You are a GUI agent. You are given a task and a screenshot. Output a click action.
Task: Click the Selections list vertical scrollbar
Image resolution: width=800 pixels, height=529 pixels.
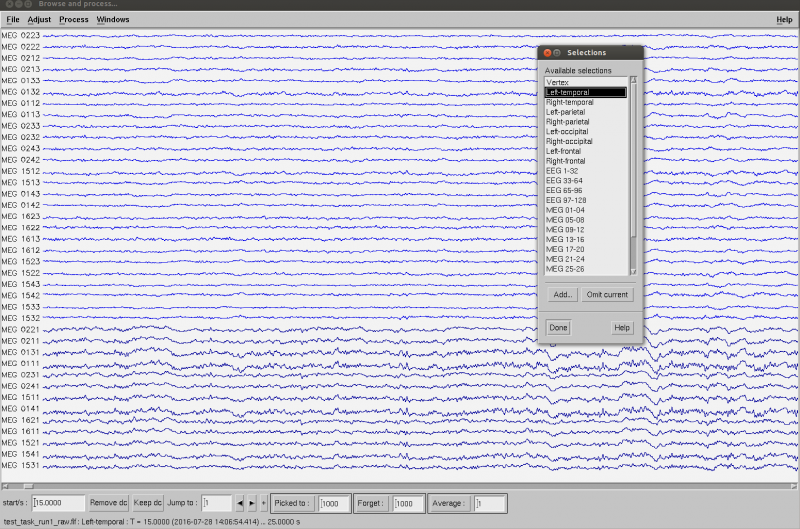point(632,160)
